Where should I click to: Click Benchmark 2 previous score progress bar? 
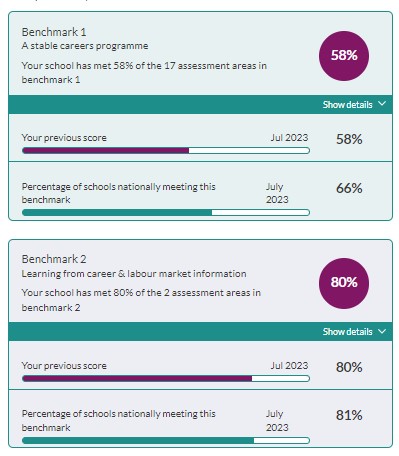point(166,378)
